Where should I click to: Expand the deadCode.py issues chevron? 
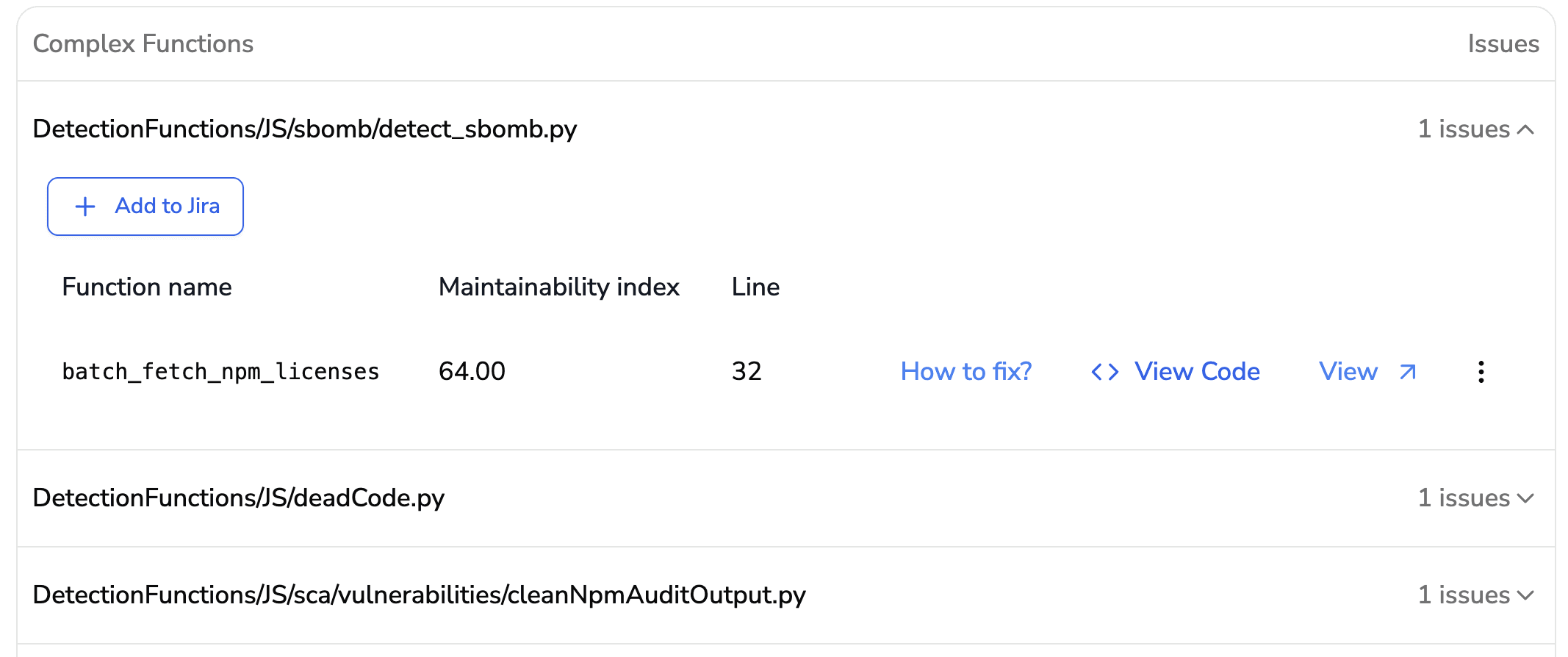tap(1526, 498)
